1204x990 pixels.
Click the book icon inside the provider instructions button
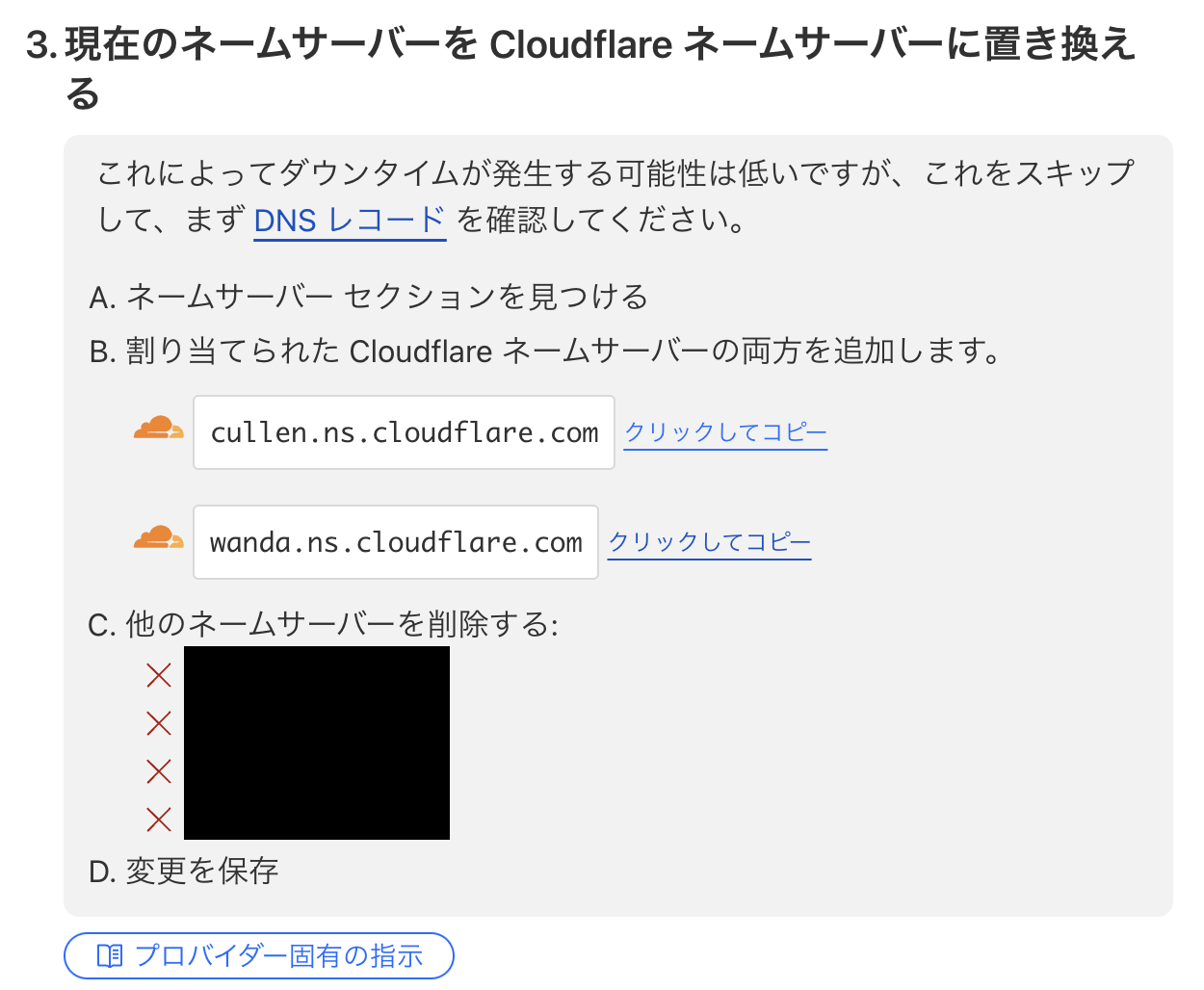click(x=112, y=955)
